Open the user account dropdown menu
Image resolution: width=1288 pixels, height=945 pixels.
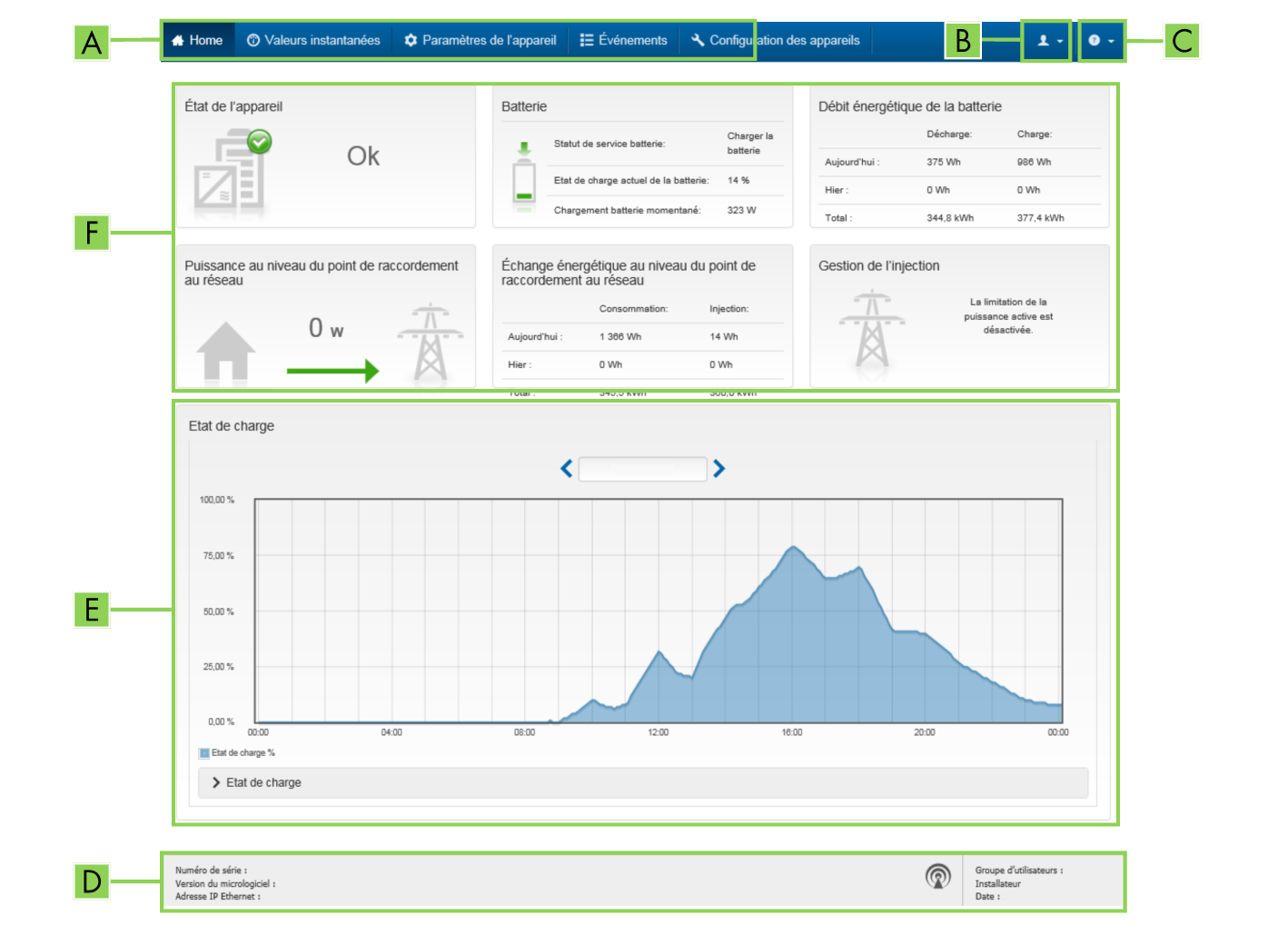1049,41
